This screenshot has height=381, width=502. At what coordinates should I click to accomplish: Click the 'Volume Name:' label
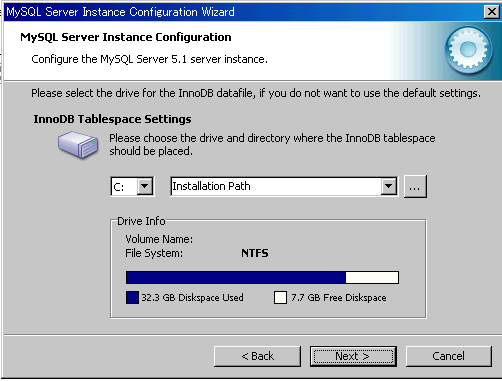[x=159, y=239]
